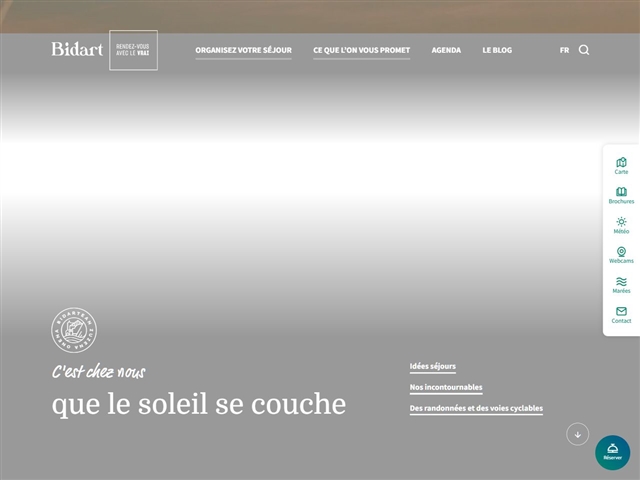Follow the Nos incontournables link
The image size is (640, 480).
446,387
